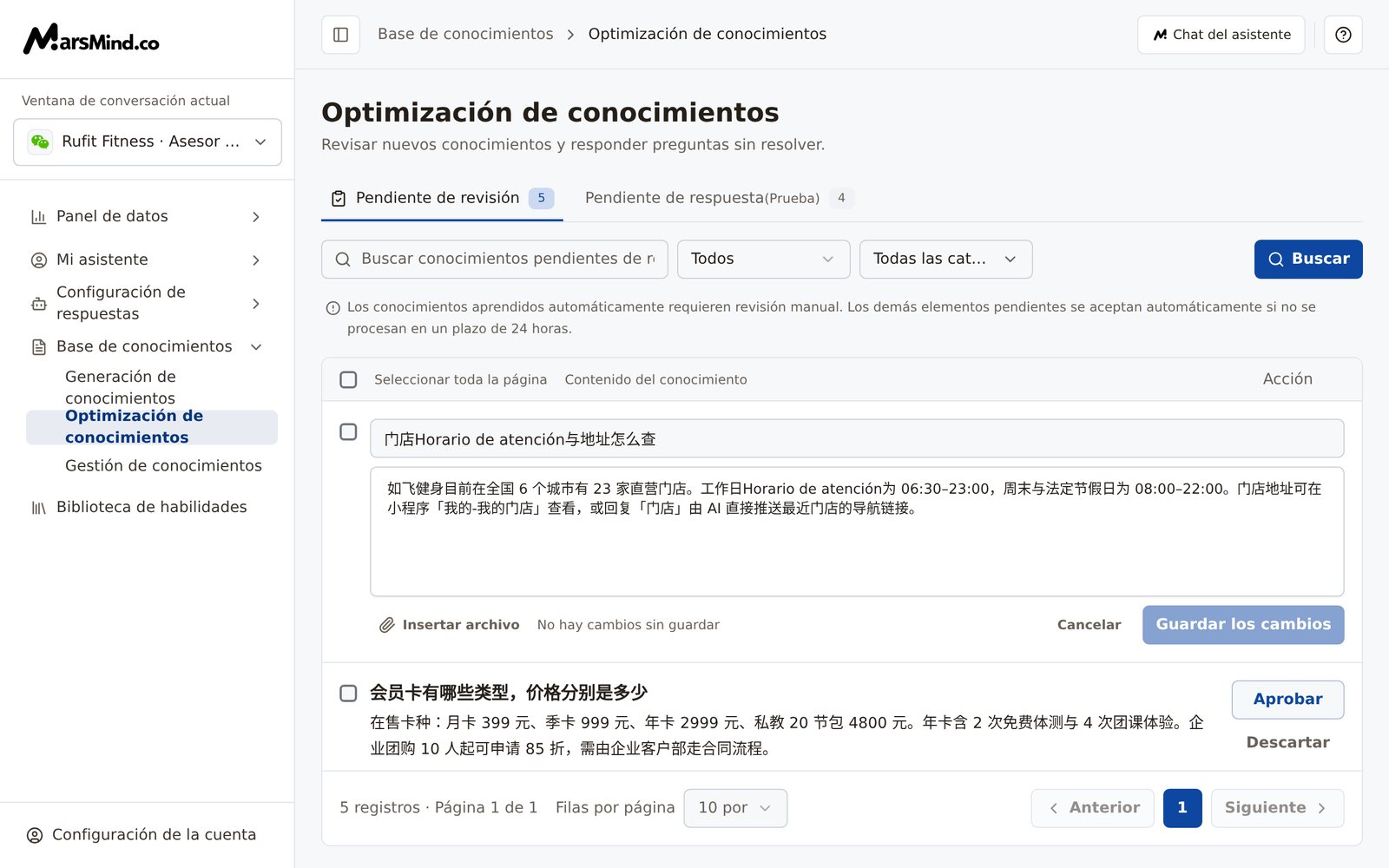This screenshot has width=1389, height=868.
Task: Click the Base de conocimientos breadcrumb link
Action: click(465, 35)
